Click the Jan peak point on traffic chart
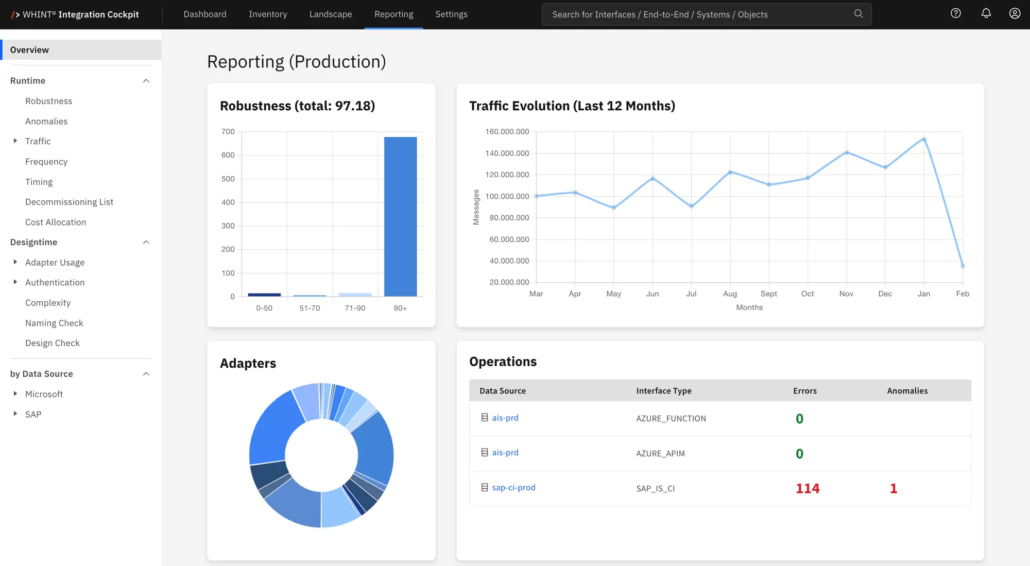This screenshot has width=1030, height=566. point(924,139)
